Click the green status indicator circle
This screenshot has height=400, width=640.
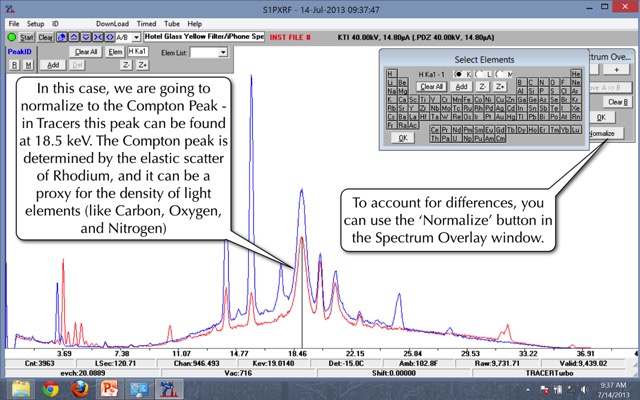pyautogui.click(x=10, y=36)
